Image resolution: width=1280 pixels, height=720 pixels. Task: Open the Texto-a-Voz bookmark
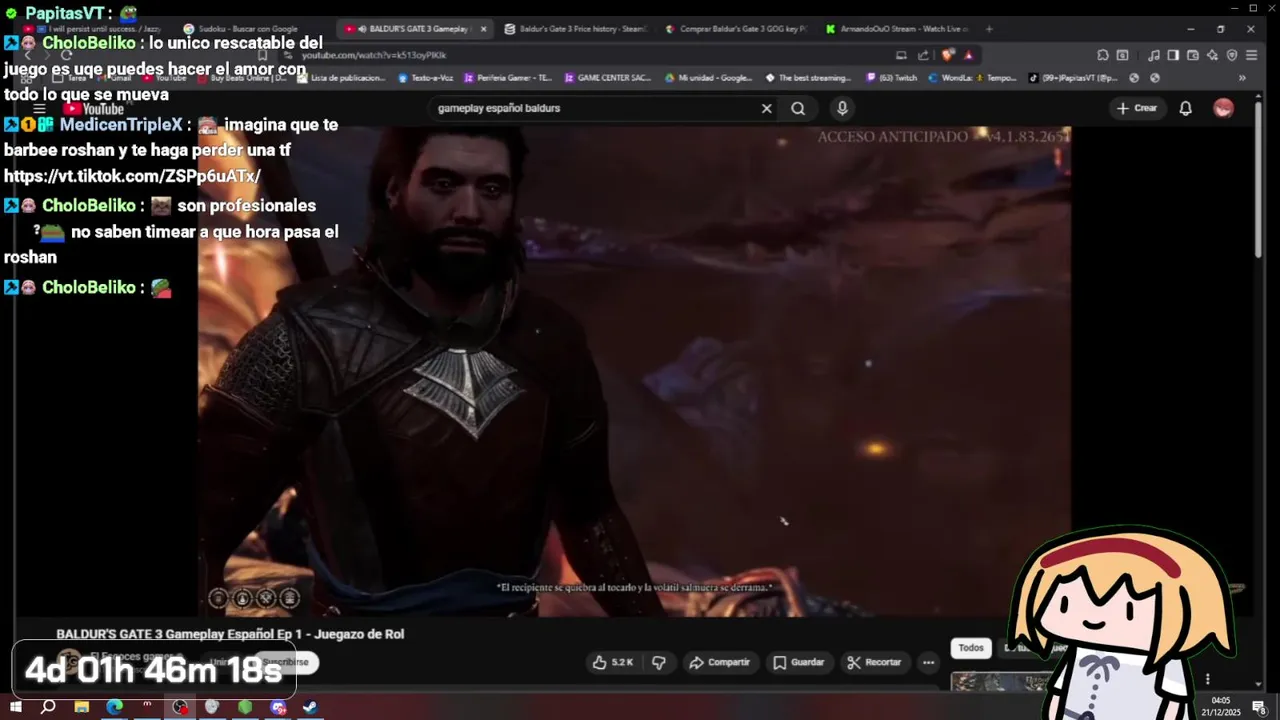click(426, 78)
